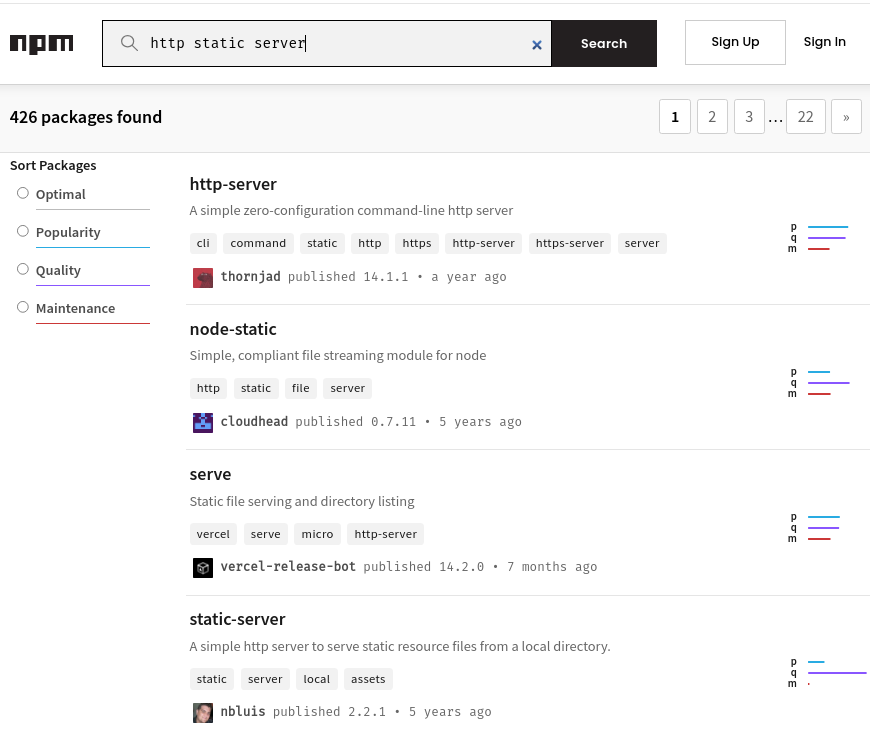Open the Sign In link

tap(824, 42)
